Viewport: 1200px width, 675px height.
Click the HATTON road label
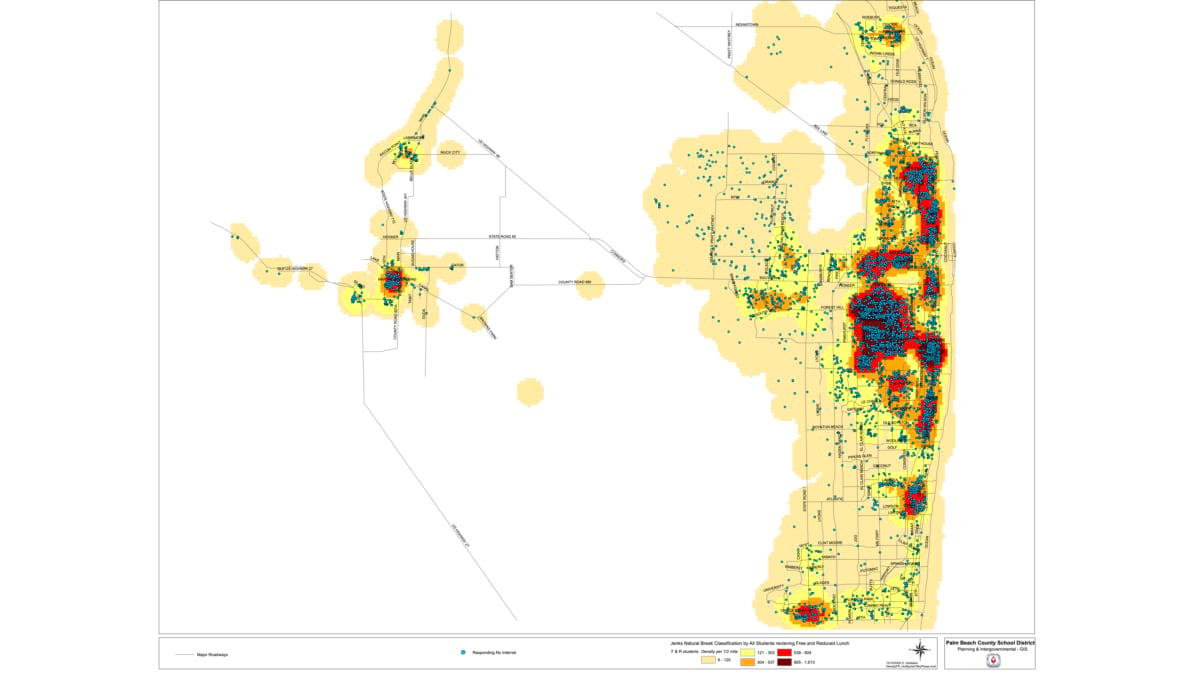click(497, 253)
